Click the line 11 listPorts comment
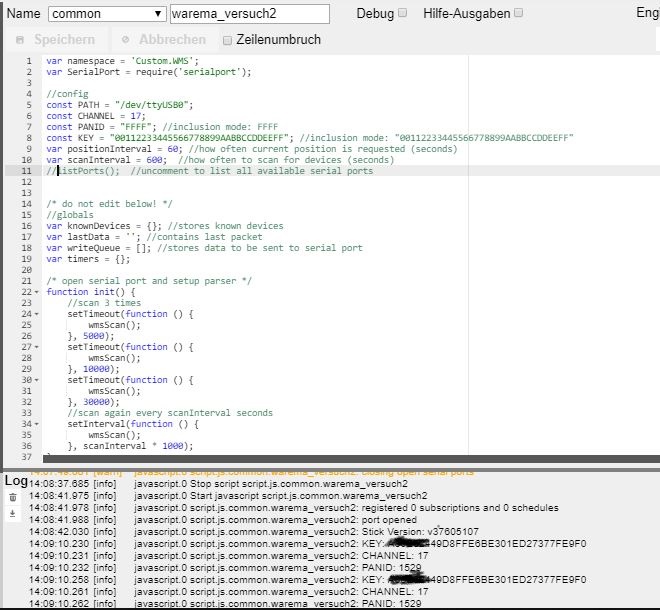Screen dimensions: 660x610 click(210, 171)
